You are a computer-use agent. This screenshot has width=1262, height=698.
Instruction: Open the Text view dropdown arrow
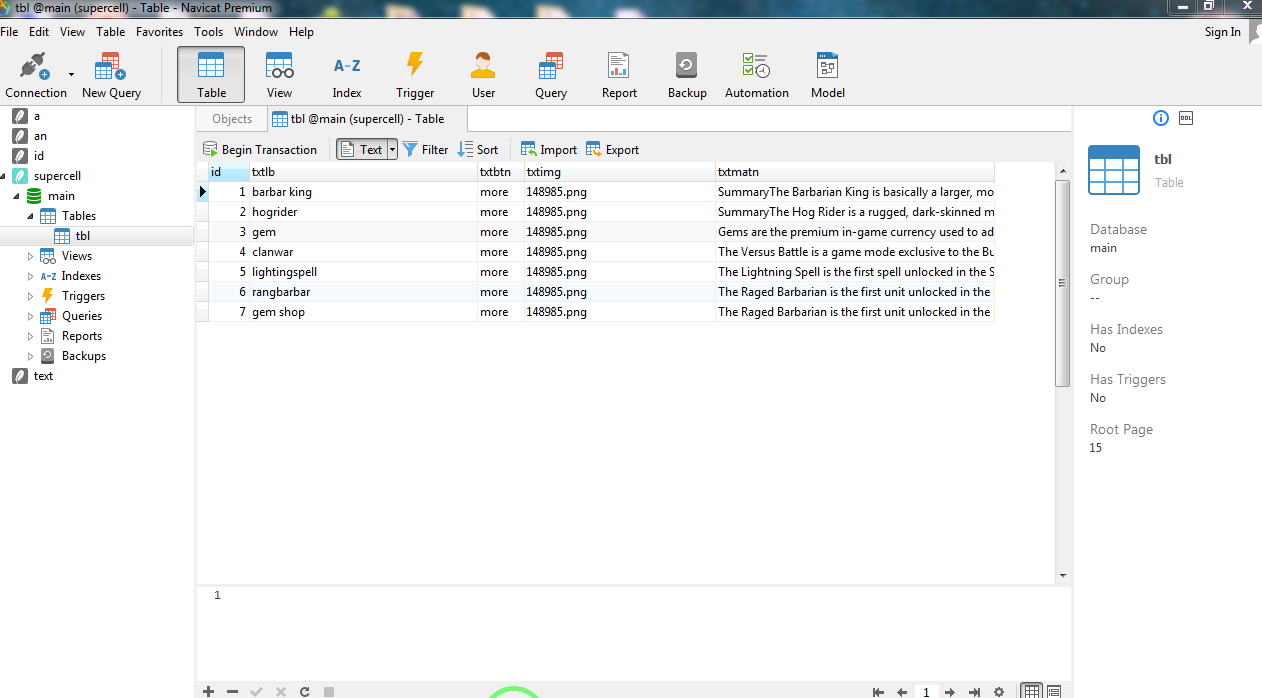[392, 149]
